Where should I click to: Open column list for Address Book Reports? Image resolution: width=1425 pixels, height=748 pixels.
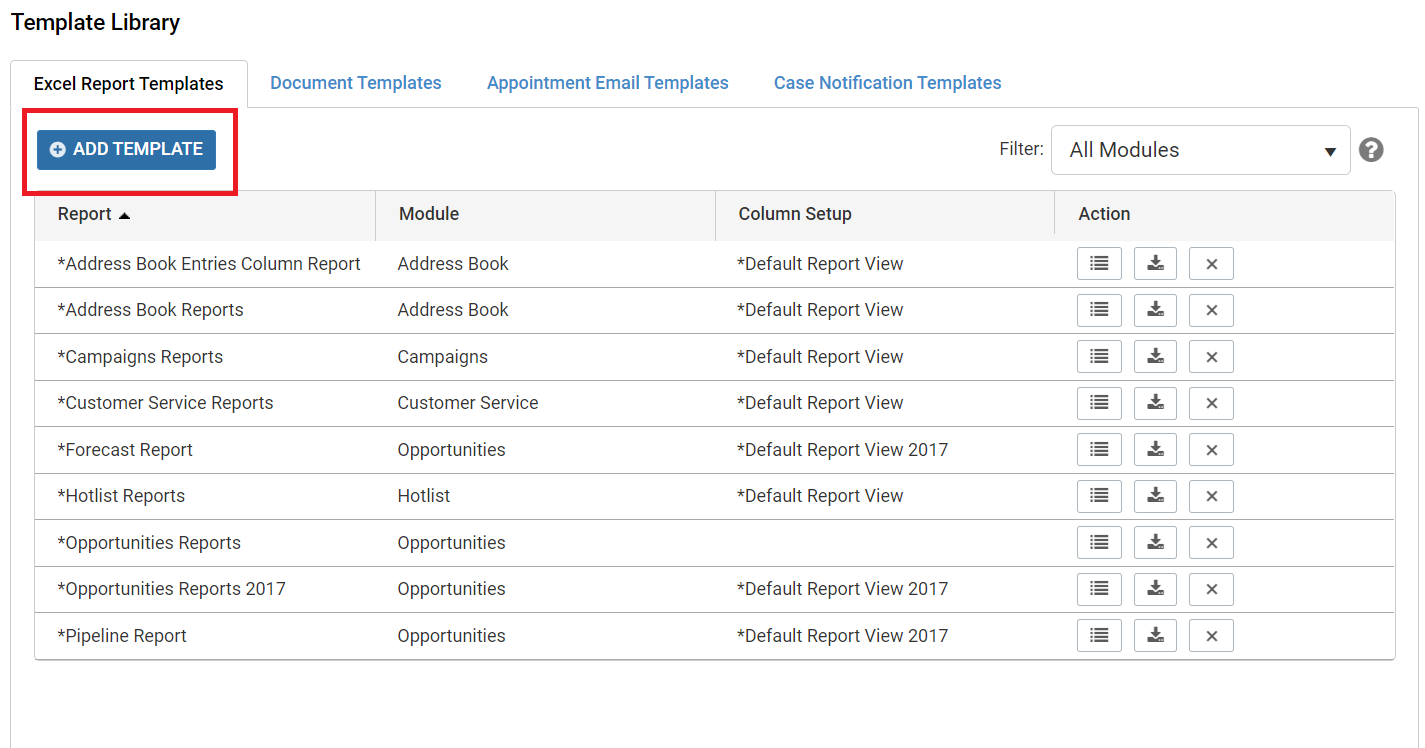coord(1099,310)
